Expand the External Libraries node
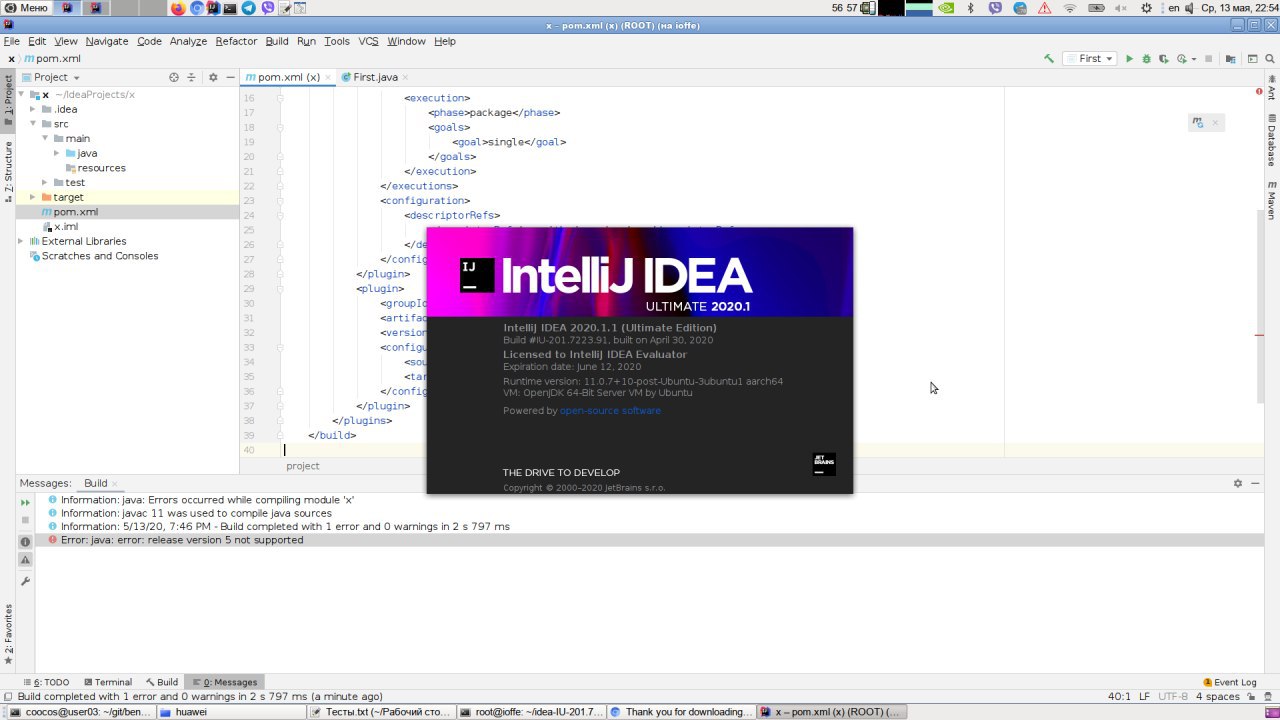Screen dimensions: 1280x720 coord(21,241)
